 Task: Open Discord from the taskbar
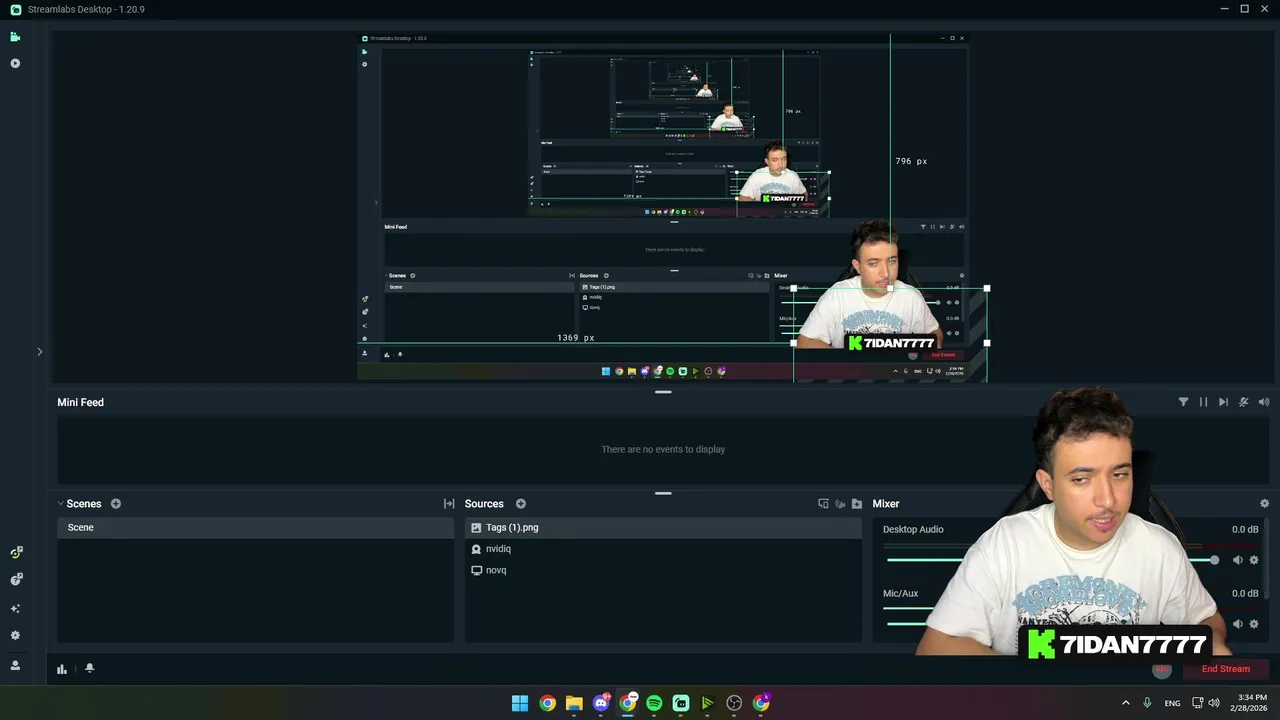click(x=601, y=703)
